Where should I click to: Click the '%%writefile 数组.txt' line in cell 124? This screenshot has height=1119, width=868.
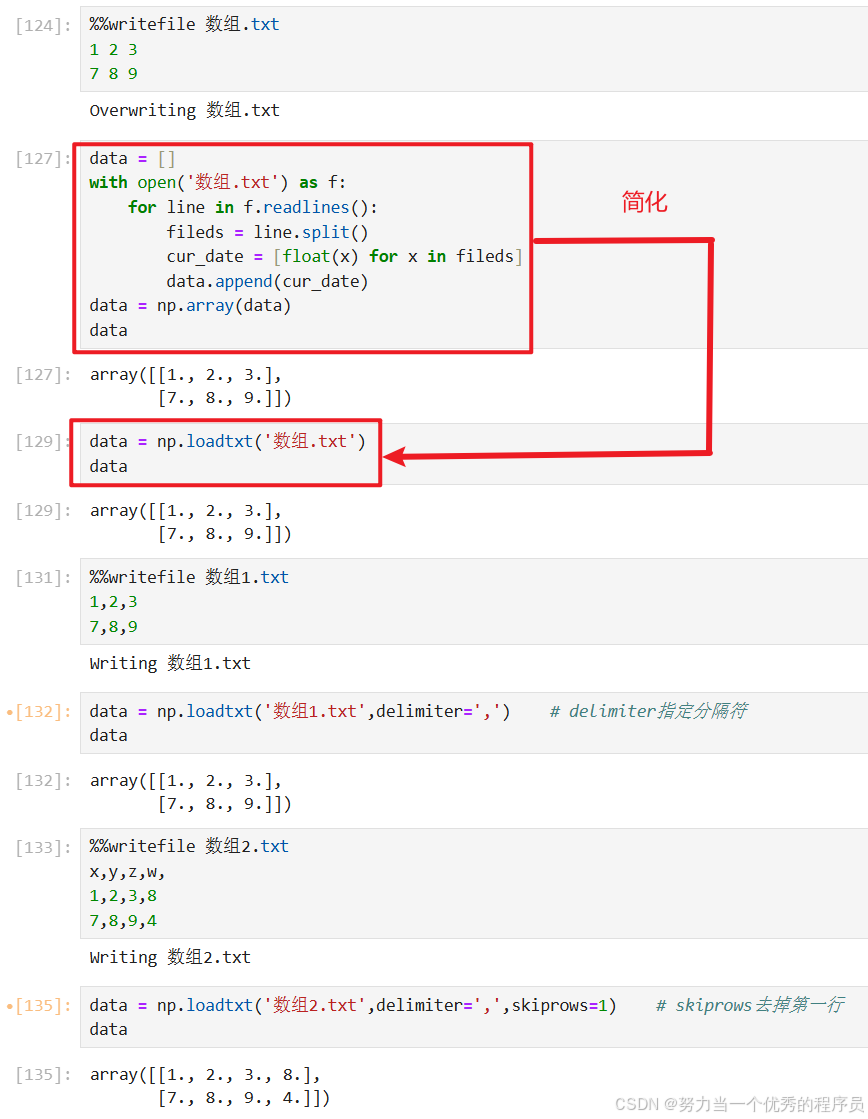point(184,25)
